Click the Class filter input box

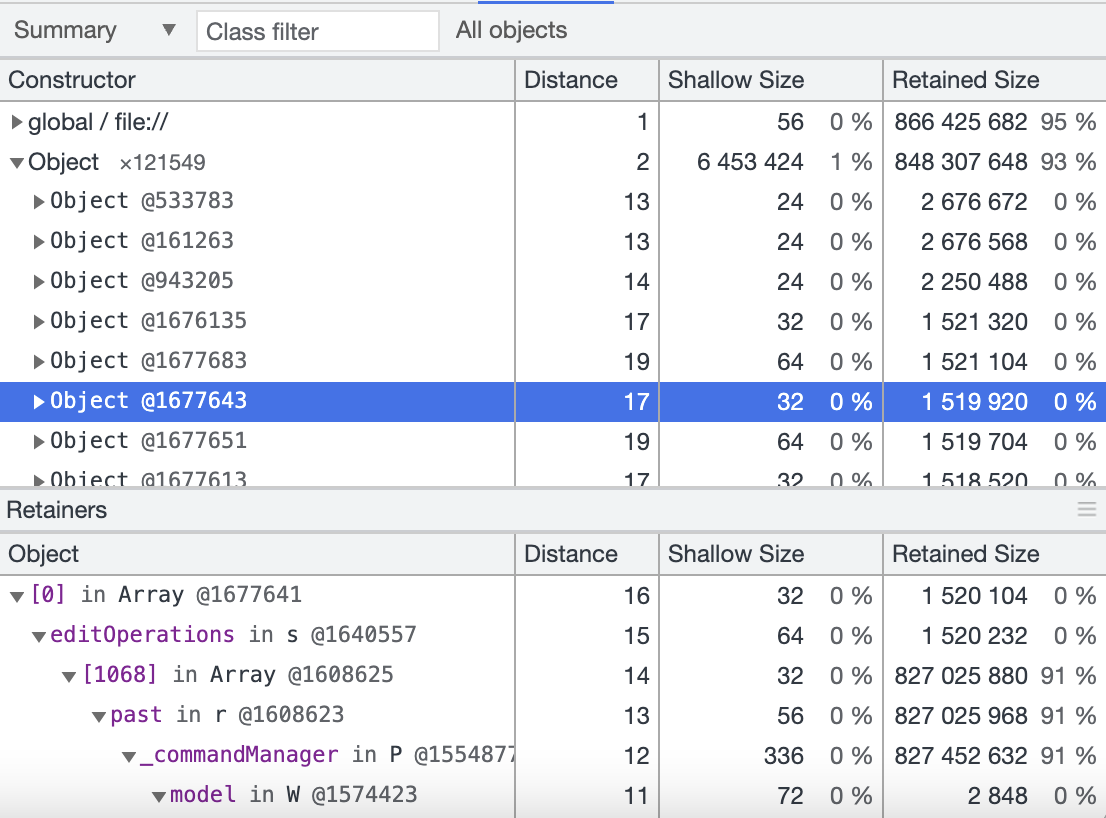tap(316, 31)
